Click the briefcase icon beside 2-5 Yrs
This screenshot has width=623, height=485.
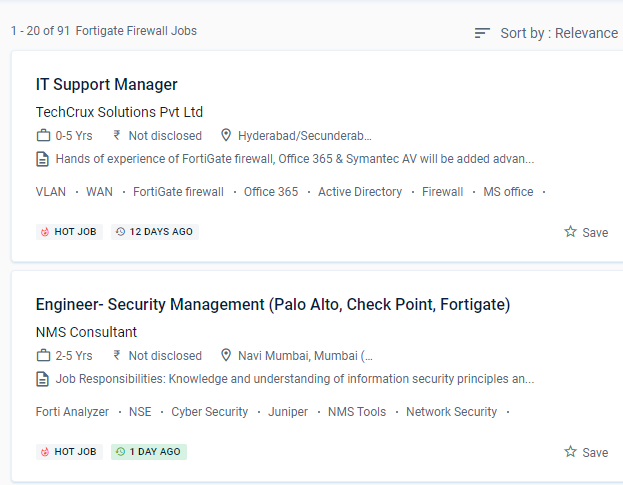[x=43, y=355]
